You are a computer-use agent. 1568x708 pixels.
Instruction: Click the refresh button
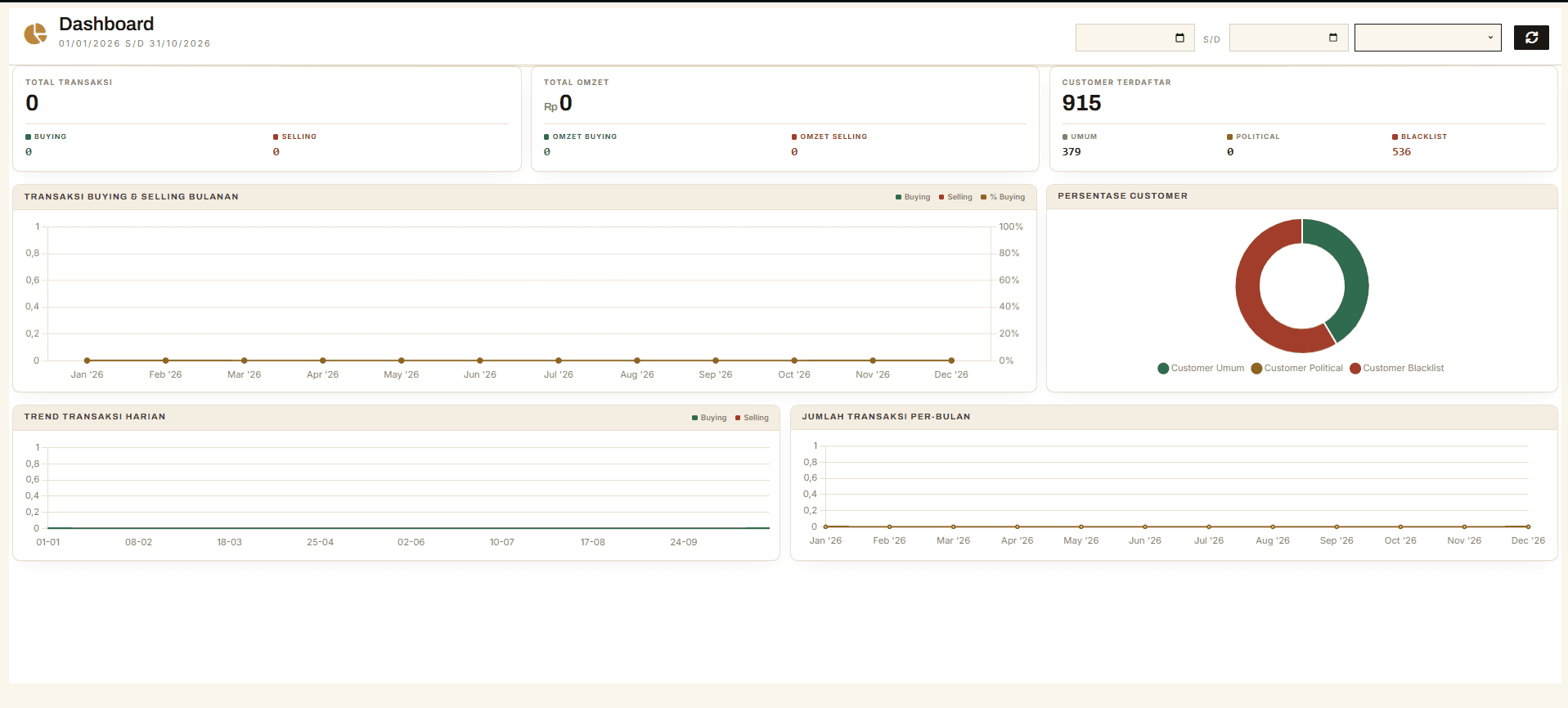coord(1531,38)
